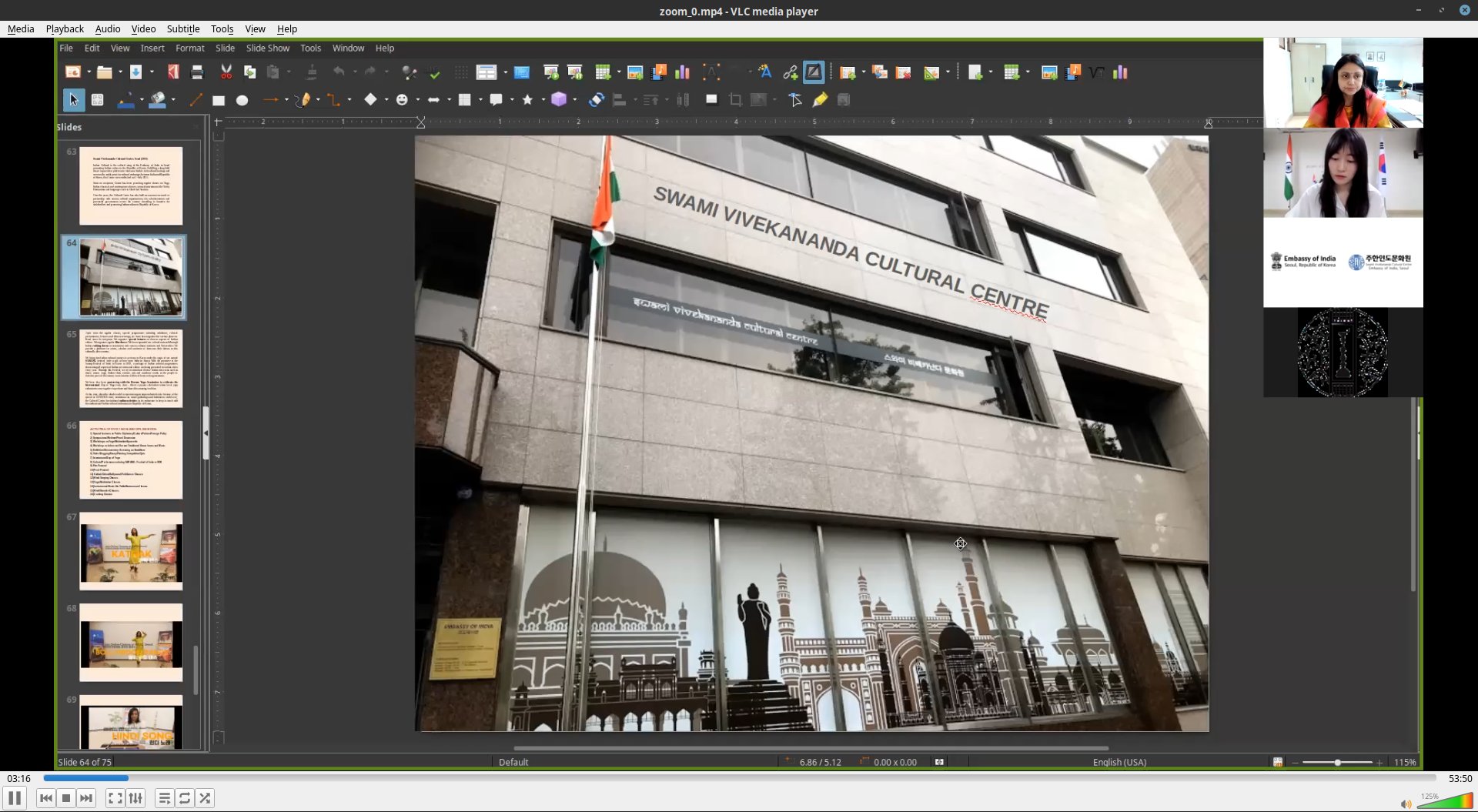Screen dimensions: 1478x812
Task: Mute audio via speaker icon
Action: (1406, 804)
